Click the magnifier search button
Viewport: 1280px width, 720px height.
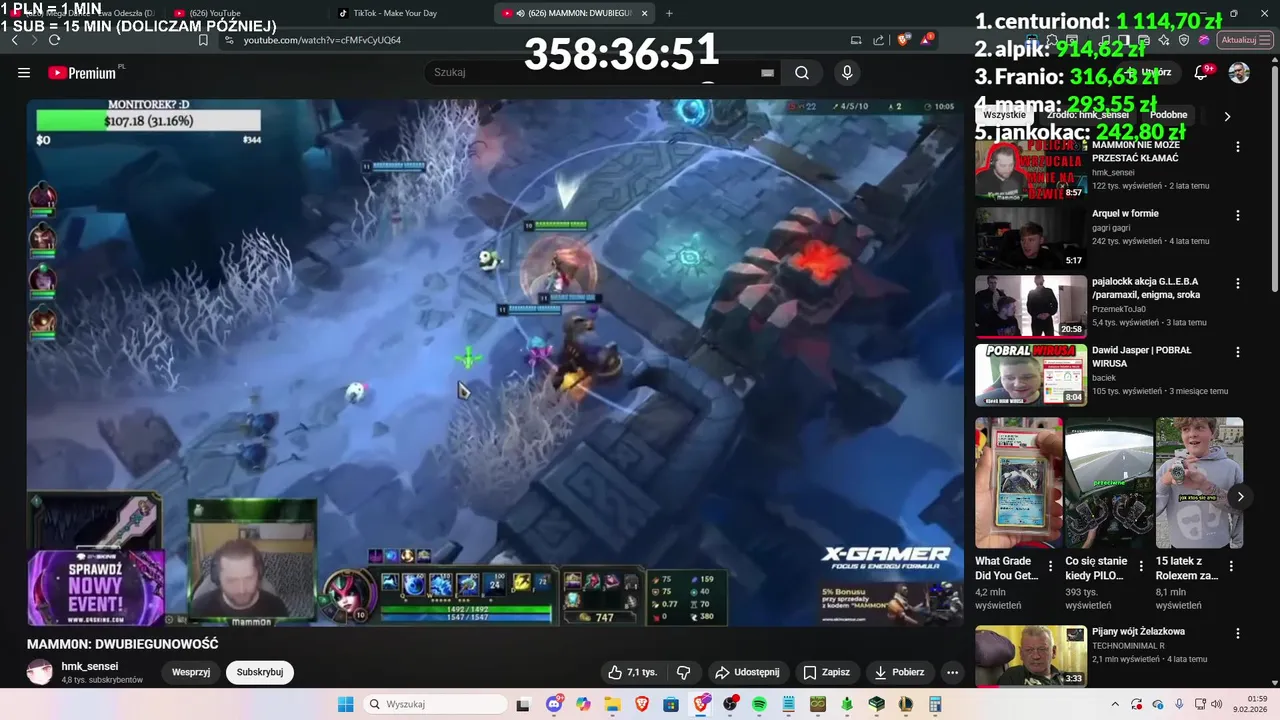(x=802, y=73)
